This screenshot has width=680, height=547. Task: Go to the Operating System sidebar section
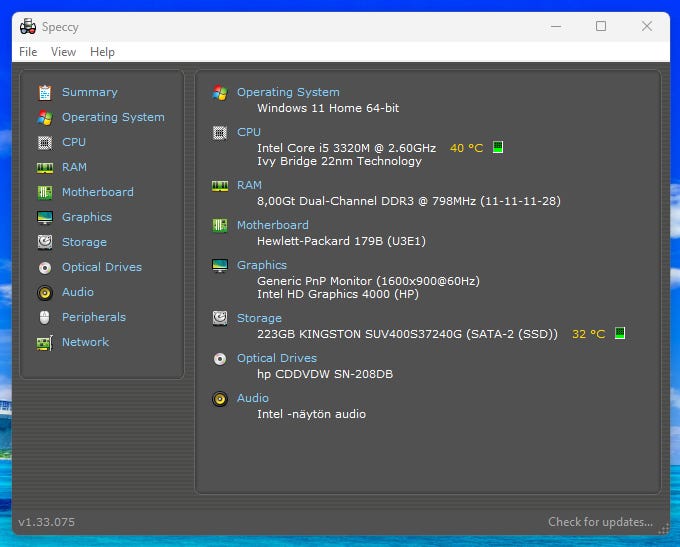[113, 118]
